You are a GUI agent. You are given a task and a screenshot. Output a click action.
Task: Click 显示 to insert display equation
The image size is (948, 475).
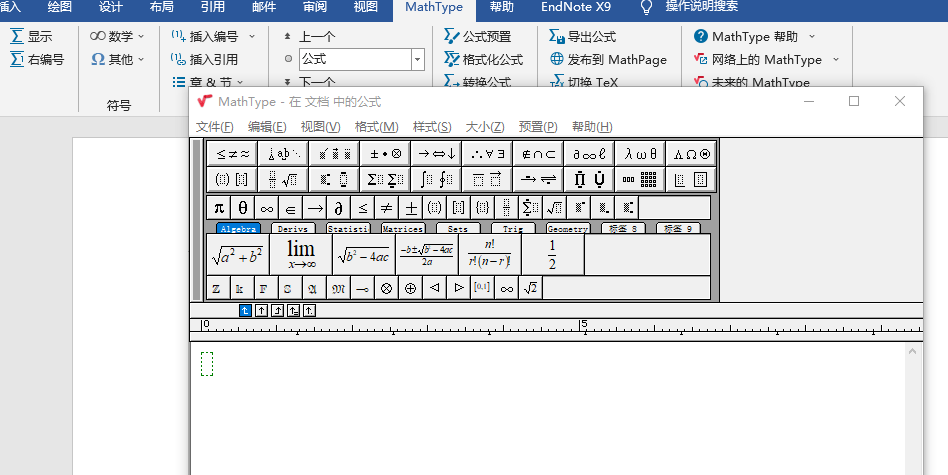pos(31,36)
